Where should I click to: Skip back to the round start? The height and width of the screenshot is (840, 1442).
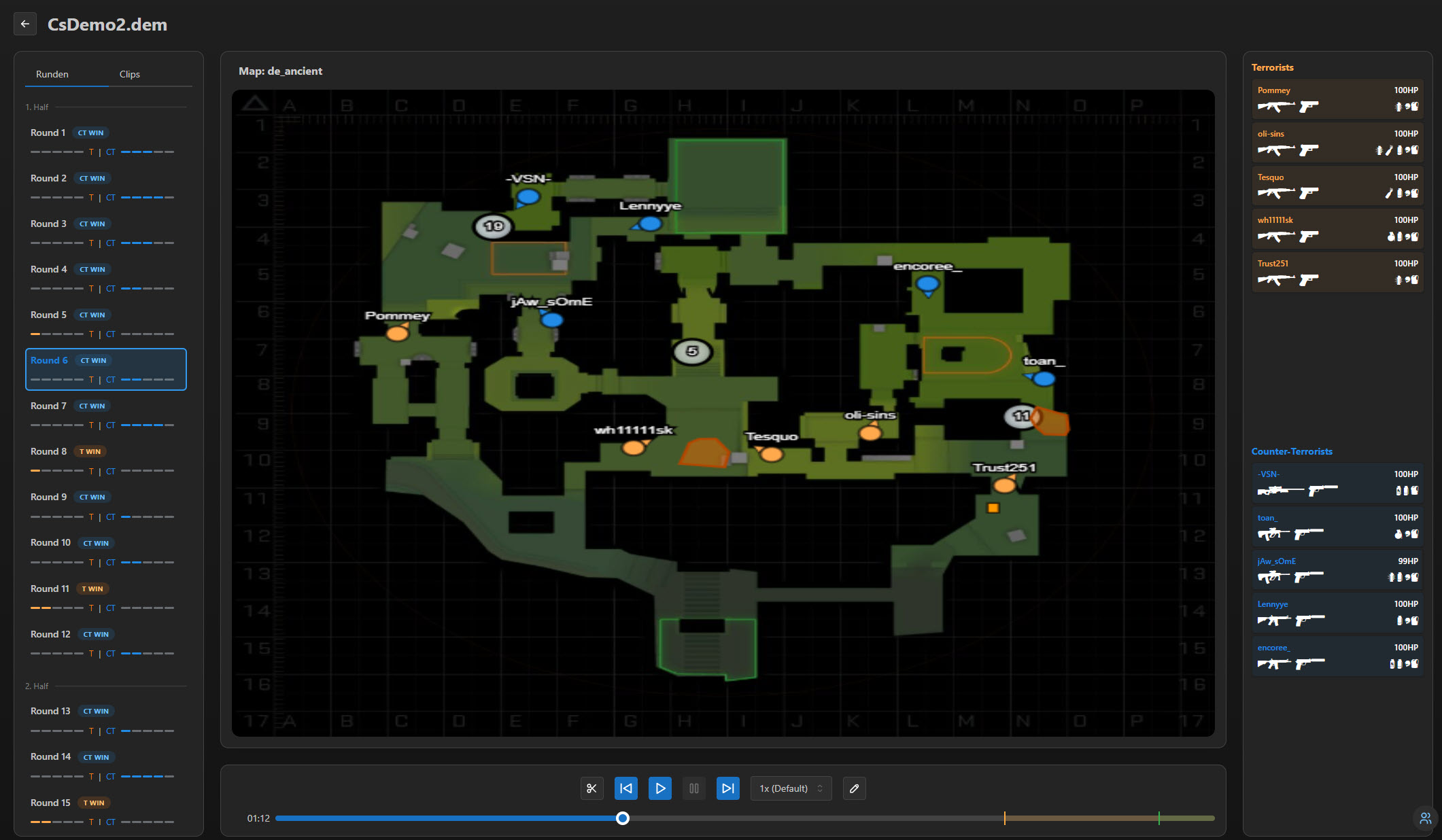tap(625, 788)
